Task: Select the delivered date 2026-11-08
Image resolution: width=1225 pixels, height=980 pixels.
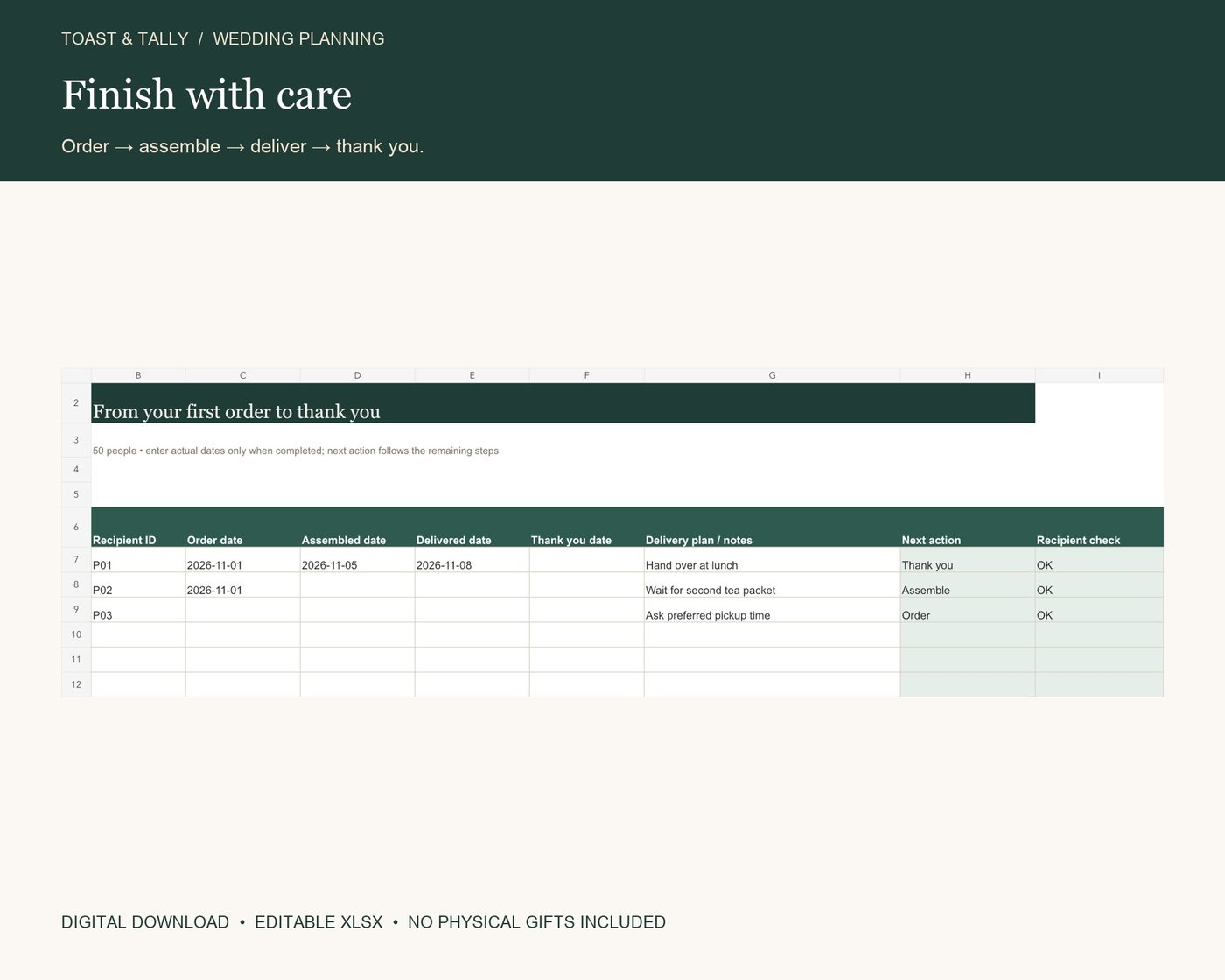Action: tap(472, 560)
